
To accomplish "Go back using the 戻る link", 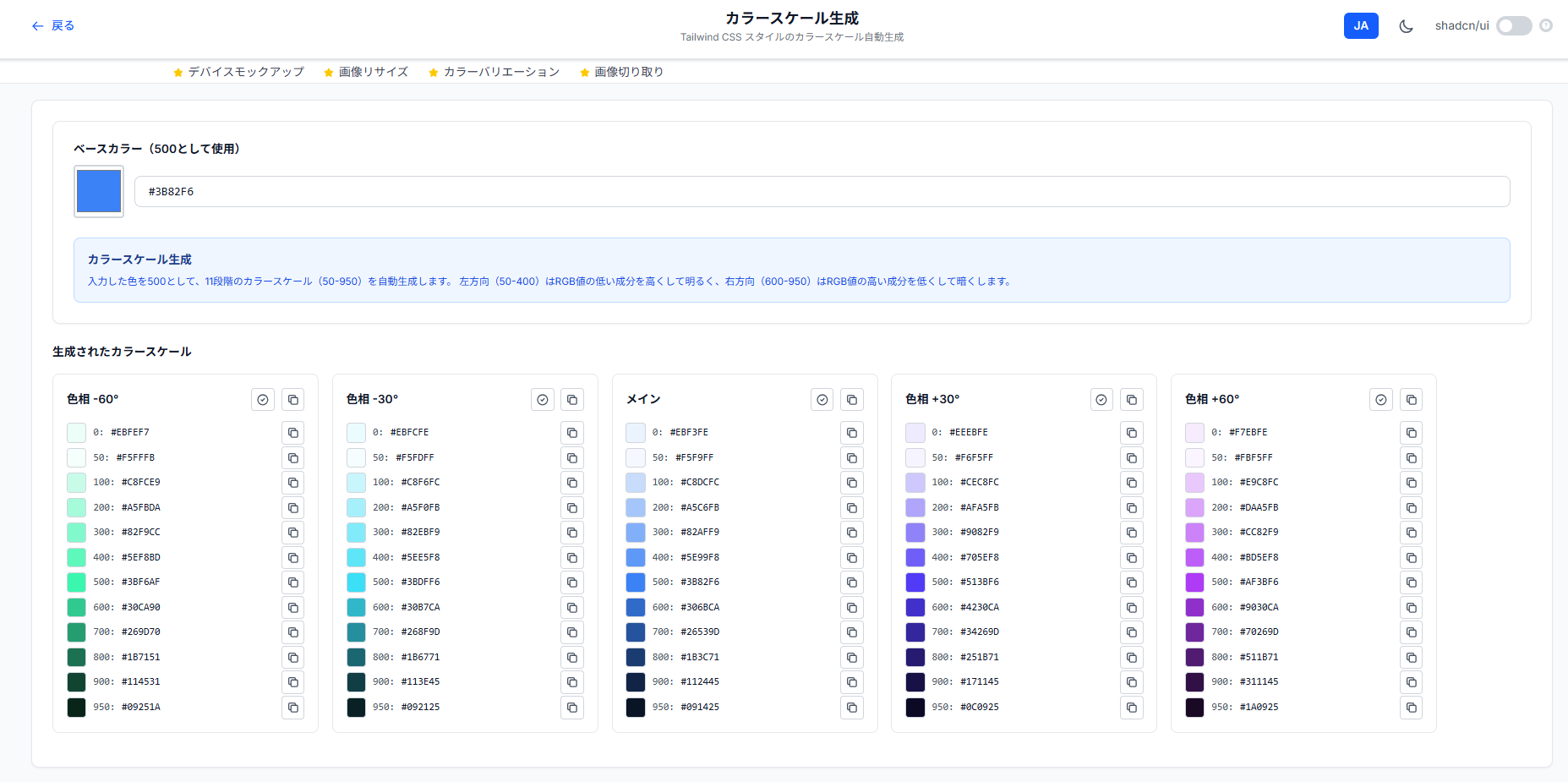I will pos(52,26).
